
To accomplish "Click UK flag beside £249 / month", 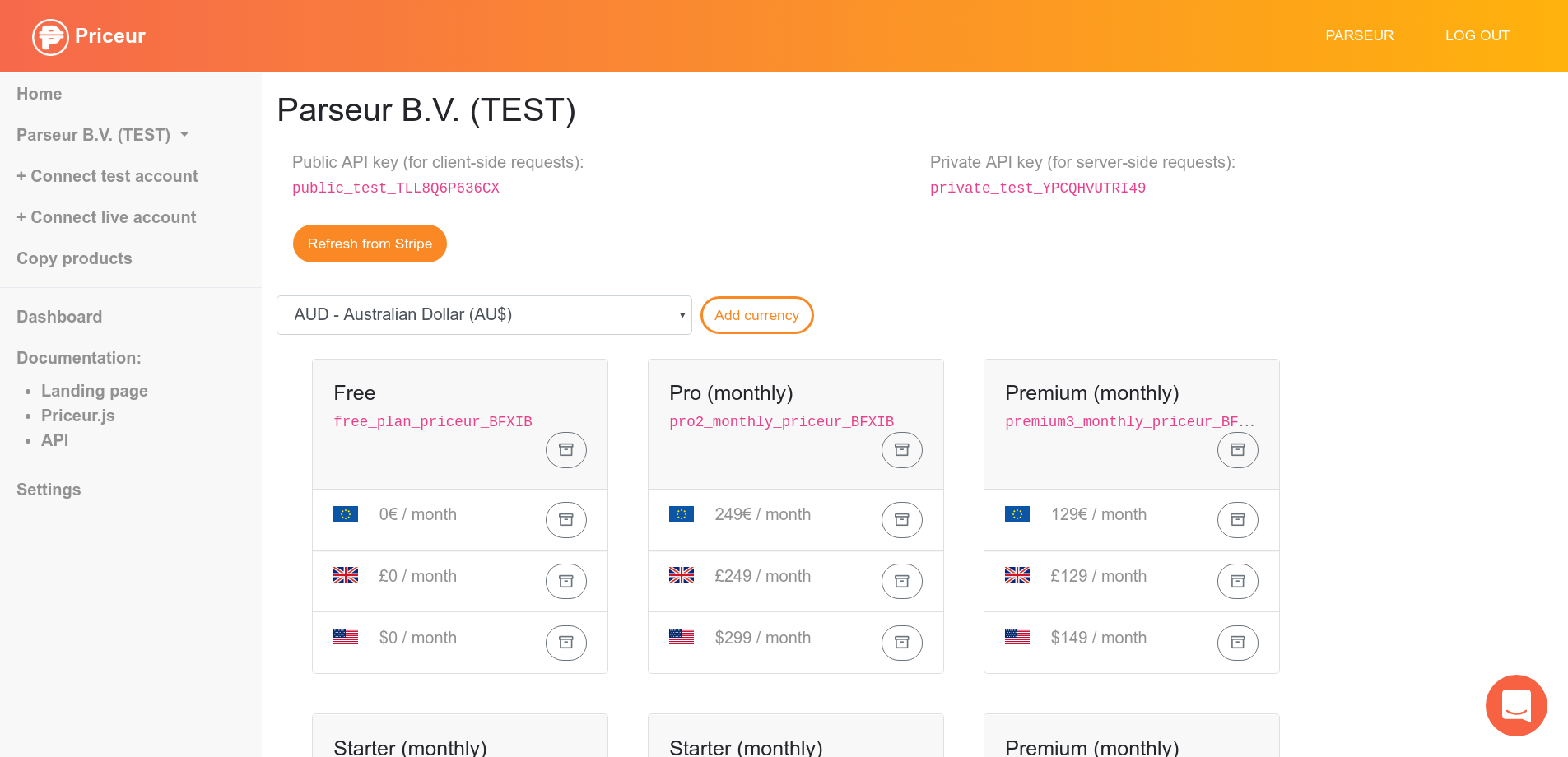I will point(682,576).
